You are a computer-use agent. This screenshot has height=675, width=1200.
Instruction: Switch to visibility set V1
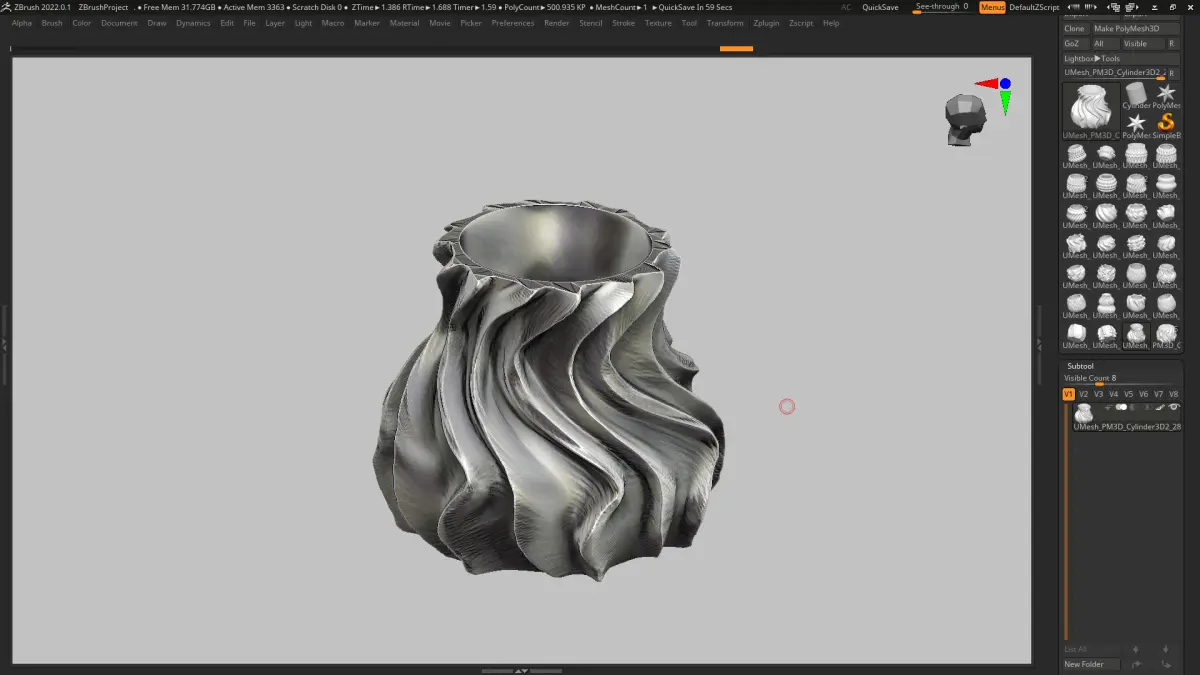(x=1068, y=394)
